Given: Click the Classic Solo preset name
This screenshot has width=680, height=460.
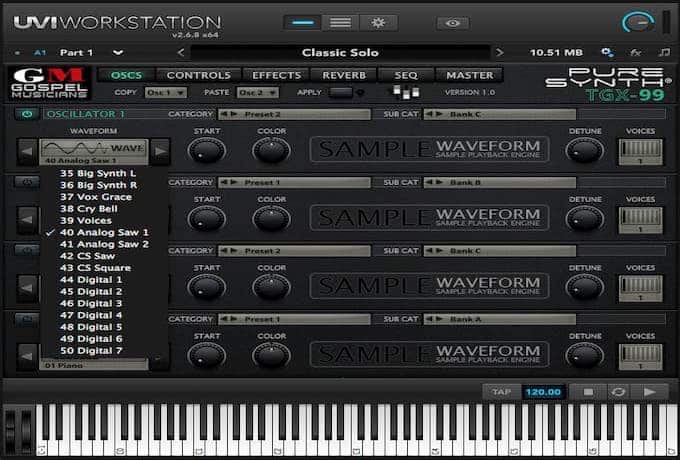Looking at the screenshot, I should tap(340, 52).
